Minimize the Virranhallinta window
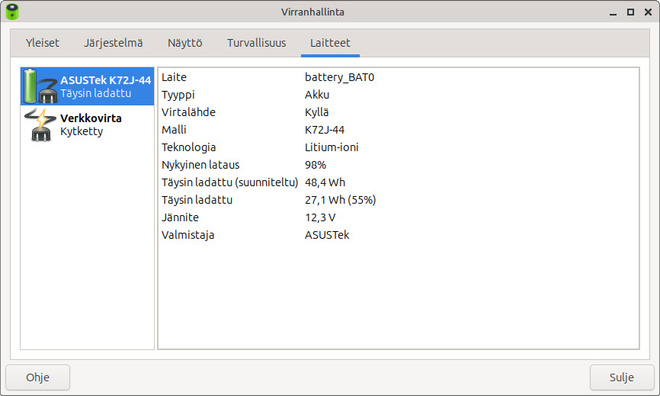This screenshot has height=396, width=660. tap(613, 13)
